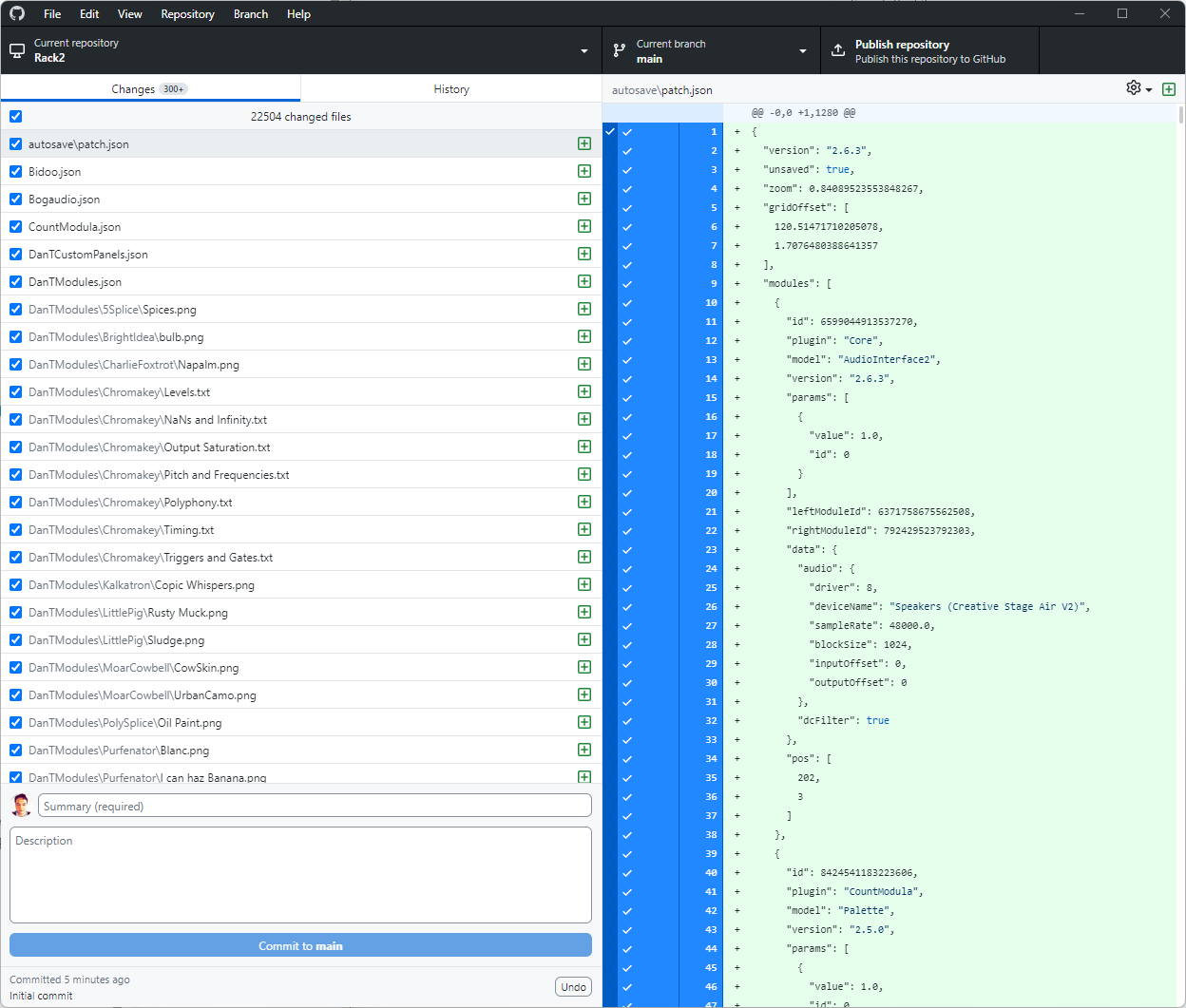Click the user avatar beside the summary field

pos(21,806)
